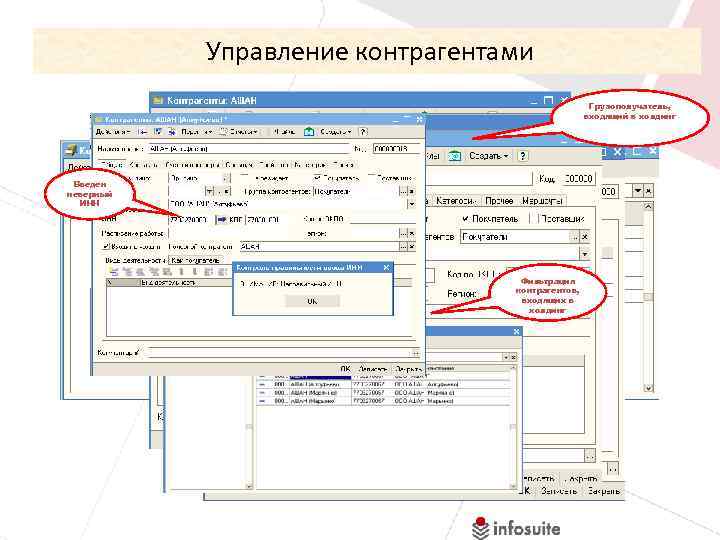The image size is (720, 540).
Task: Click OK in the ИНН control dialog
Action: click(x=312, y=301)
